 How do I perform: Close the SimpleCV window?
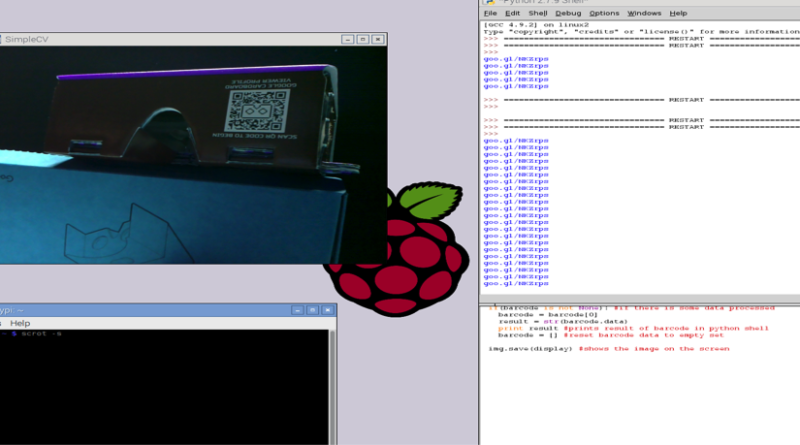[x=378, y=39]
